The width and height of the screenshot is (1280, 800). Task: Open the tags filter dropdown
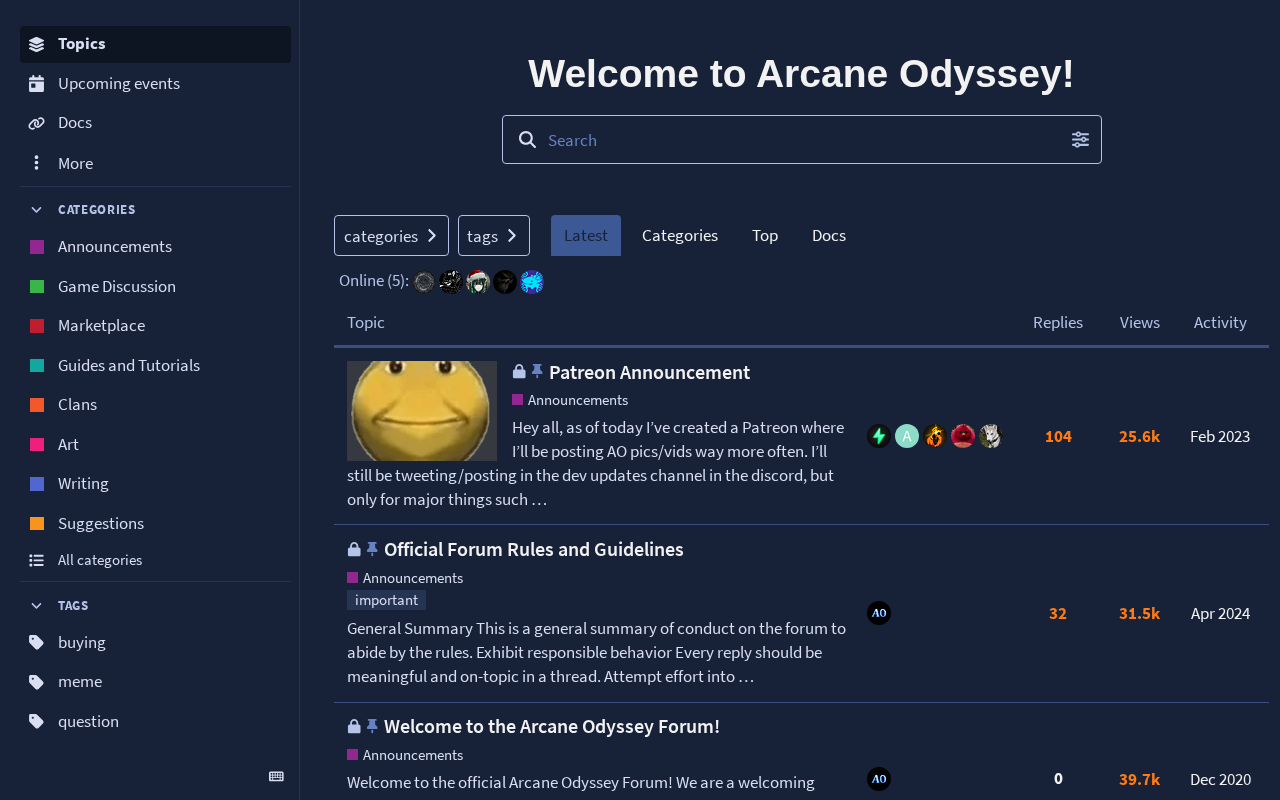(x=493, y=236)
